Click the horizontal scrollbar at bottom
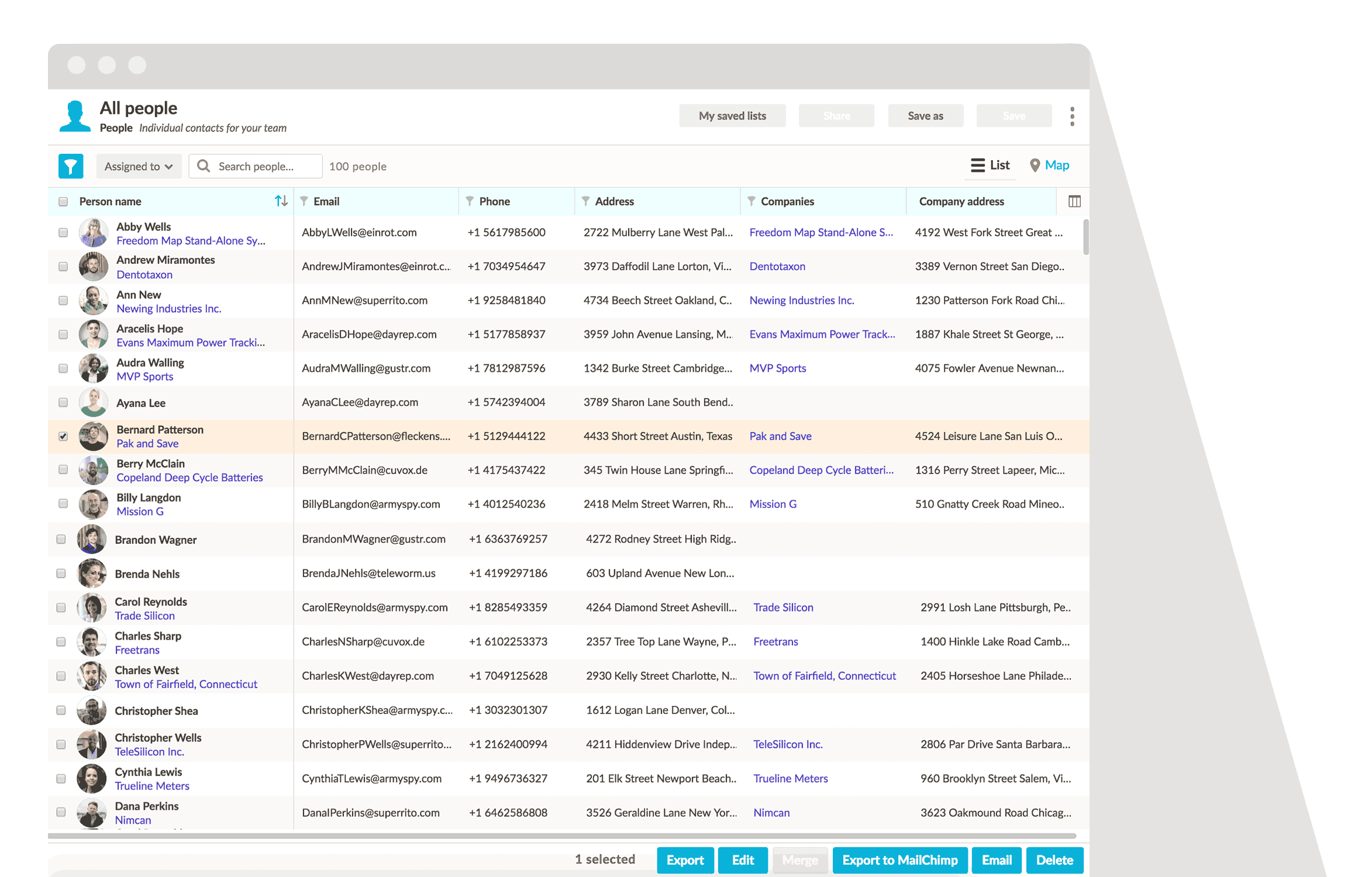 tap(562, 836)
